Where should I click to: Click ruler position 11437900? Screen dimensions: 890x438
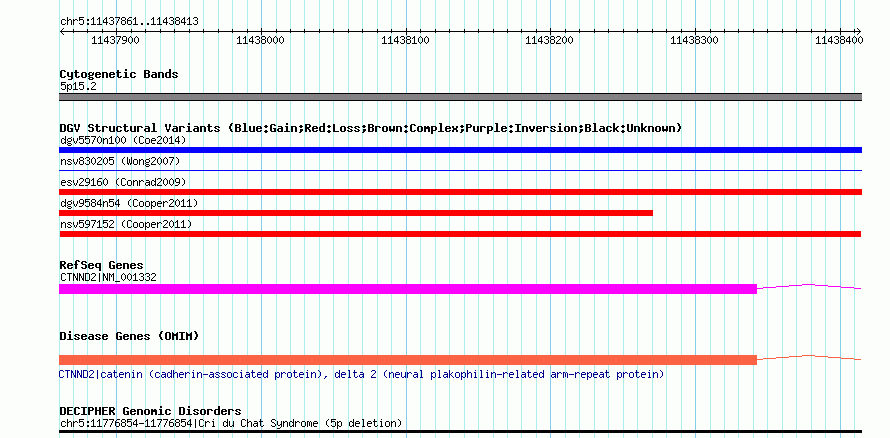tap(115, 40)
